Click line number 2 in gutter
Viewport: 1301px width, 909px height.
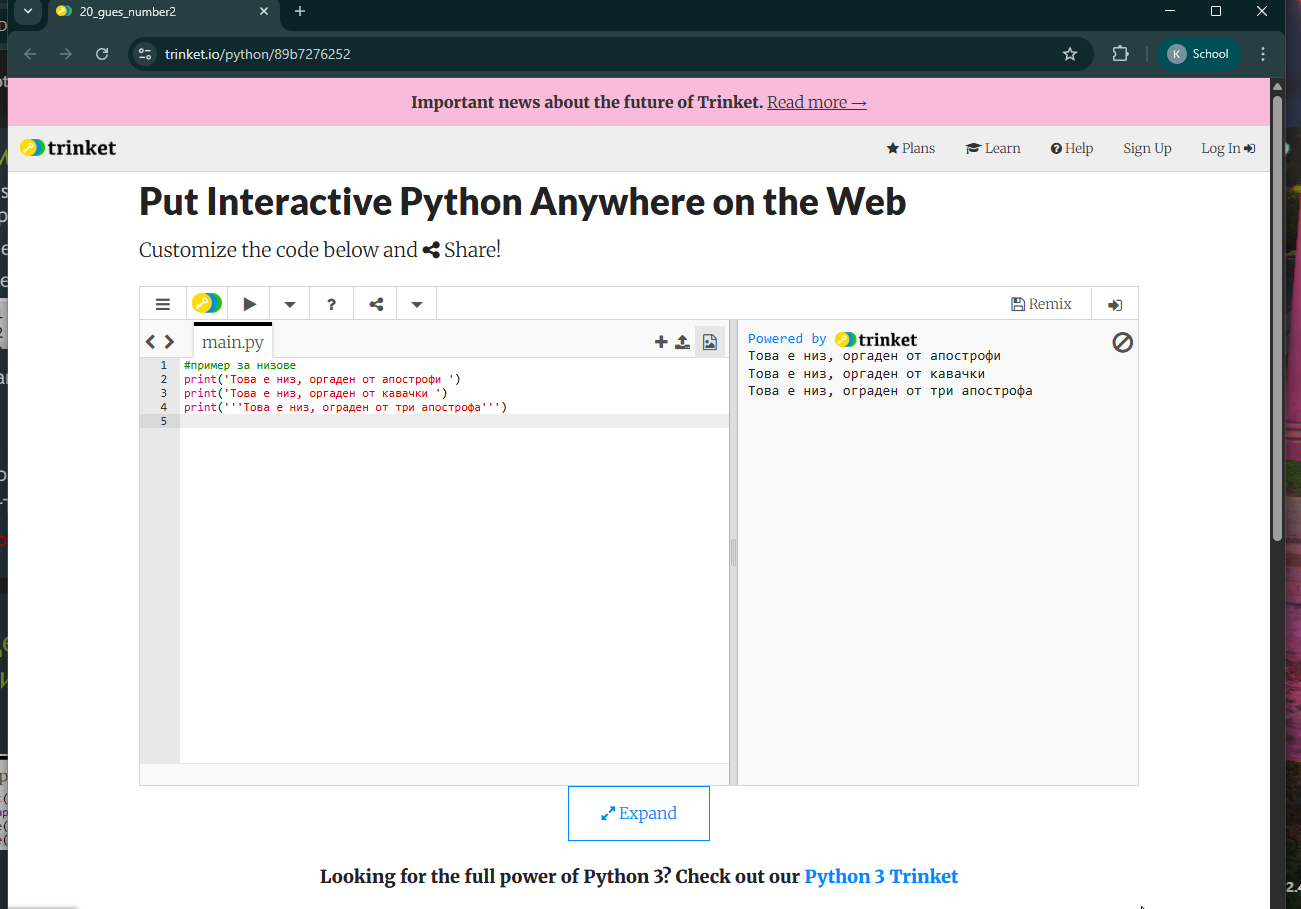(x=163, y=379)
